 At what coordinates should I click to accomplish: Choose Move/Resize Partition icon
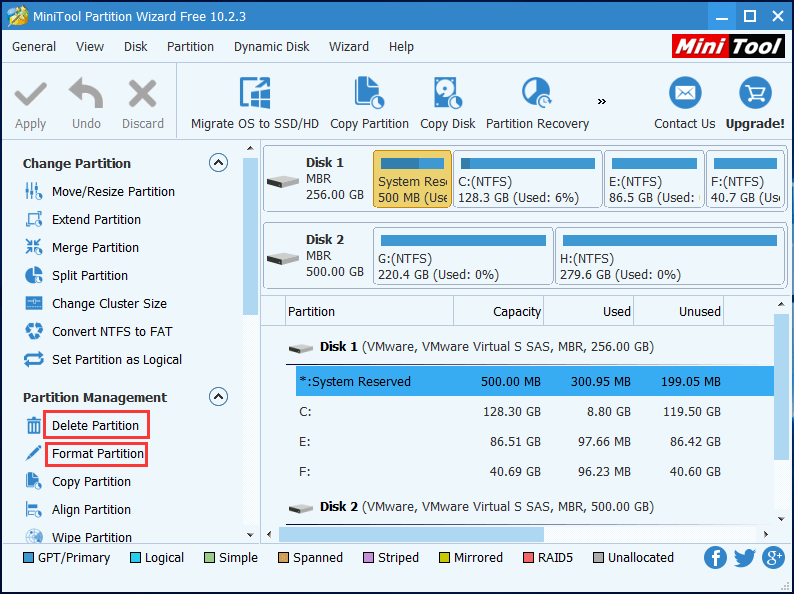click(x=33, y=191)
